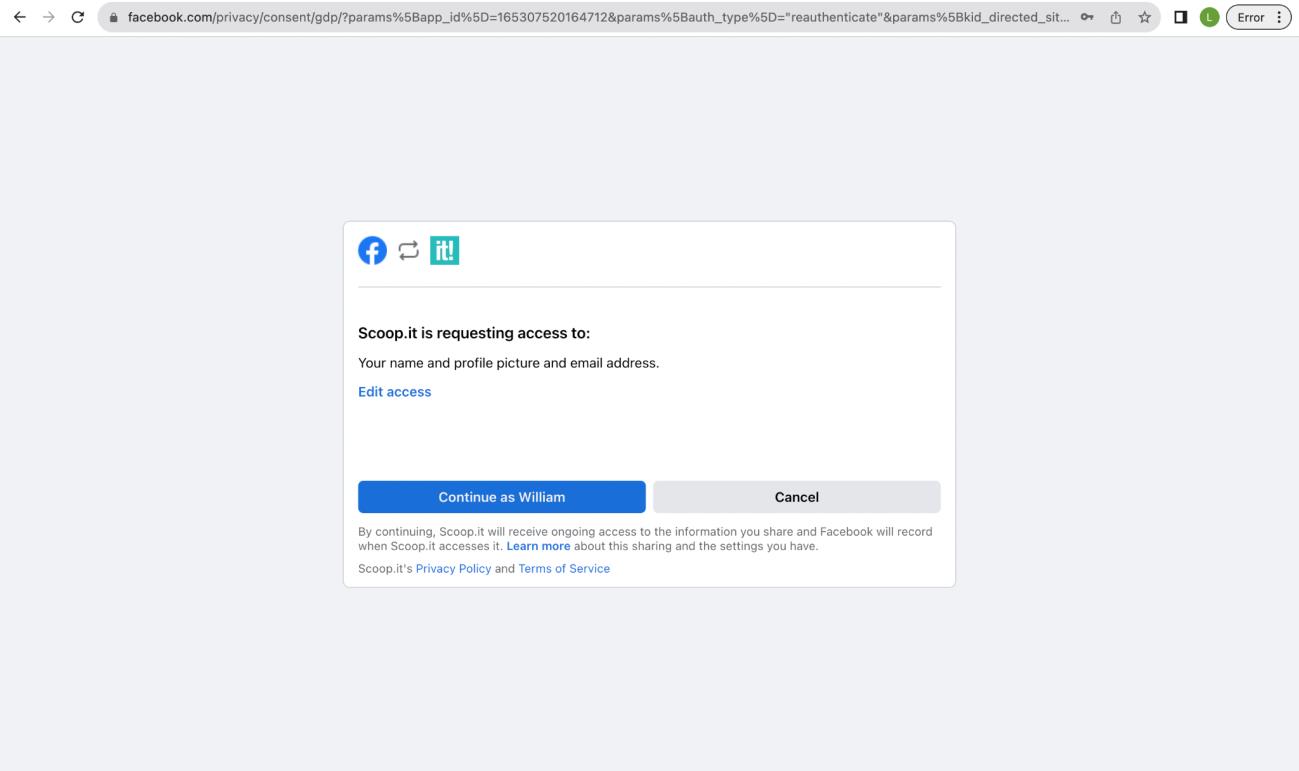View Scoop.it's Terms of Service

click(563, 568)
